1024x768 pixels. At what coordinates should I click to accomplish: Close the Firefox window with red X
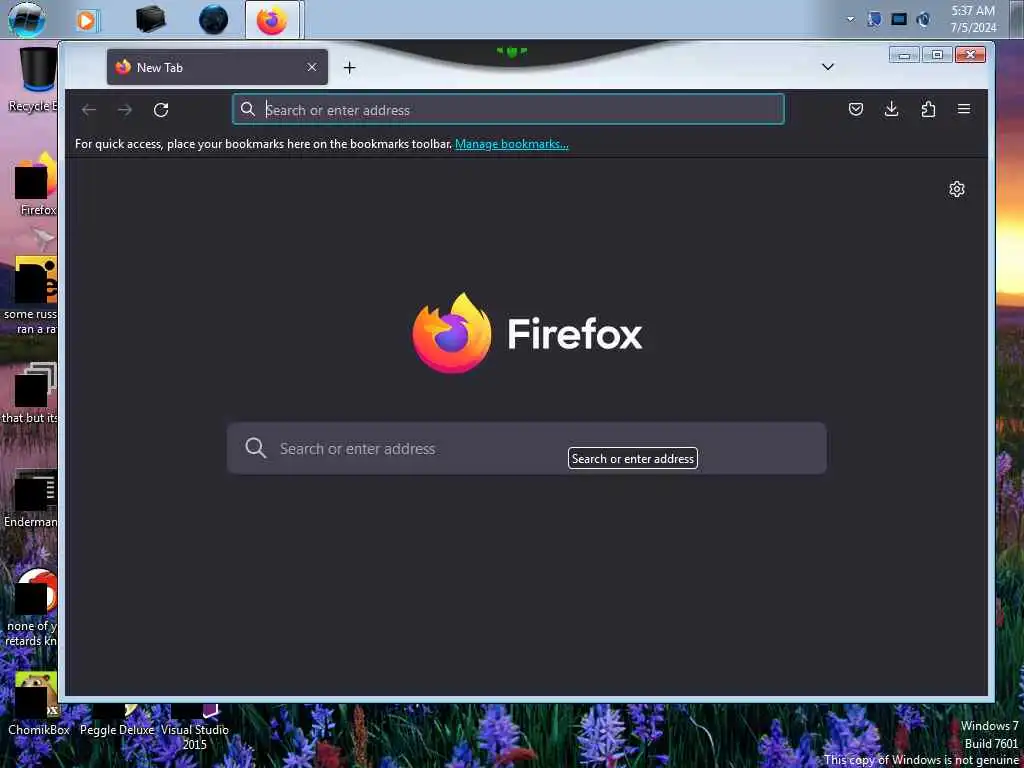pos(970,55)
